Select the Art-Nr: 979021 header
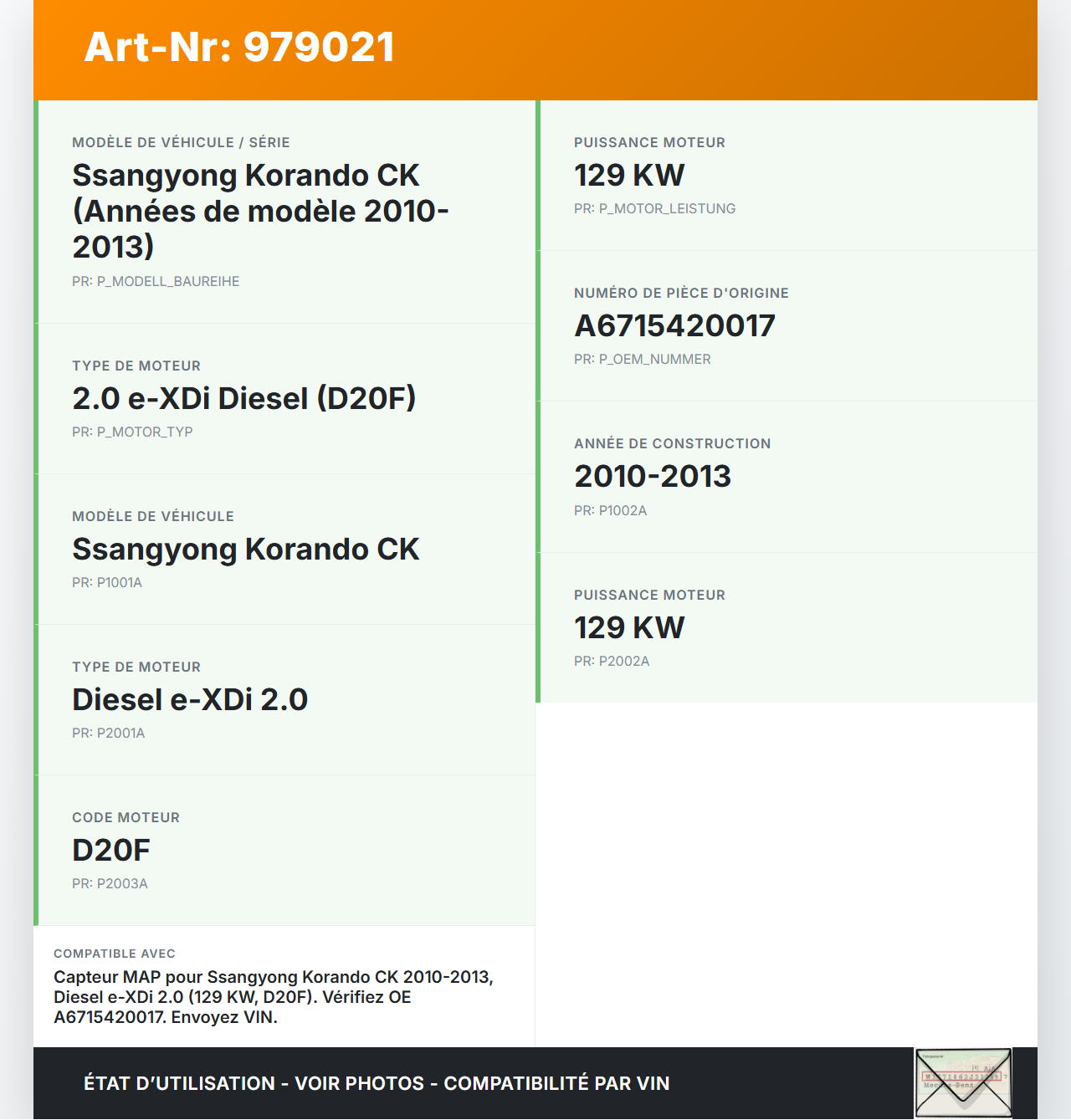Screen dimensions: 1071x1120 pyautogui.click(x=238, y=48)
